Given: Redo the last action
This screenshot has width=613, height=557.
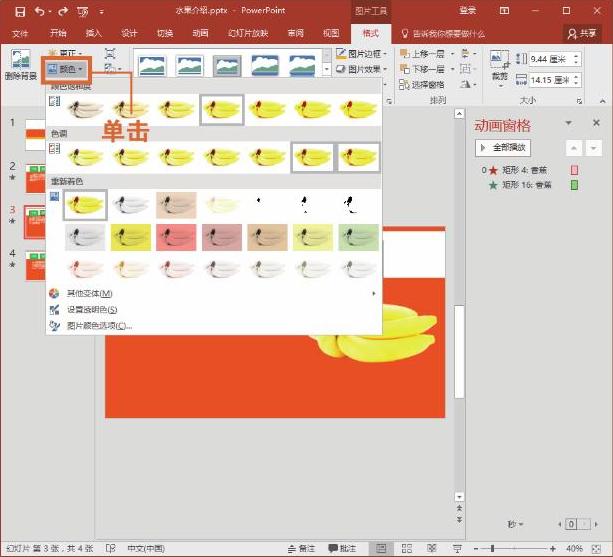Looking at the screenshot, I should 63,11.
